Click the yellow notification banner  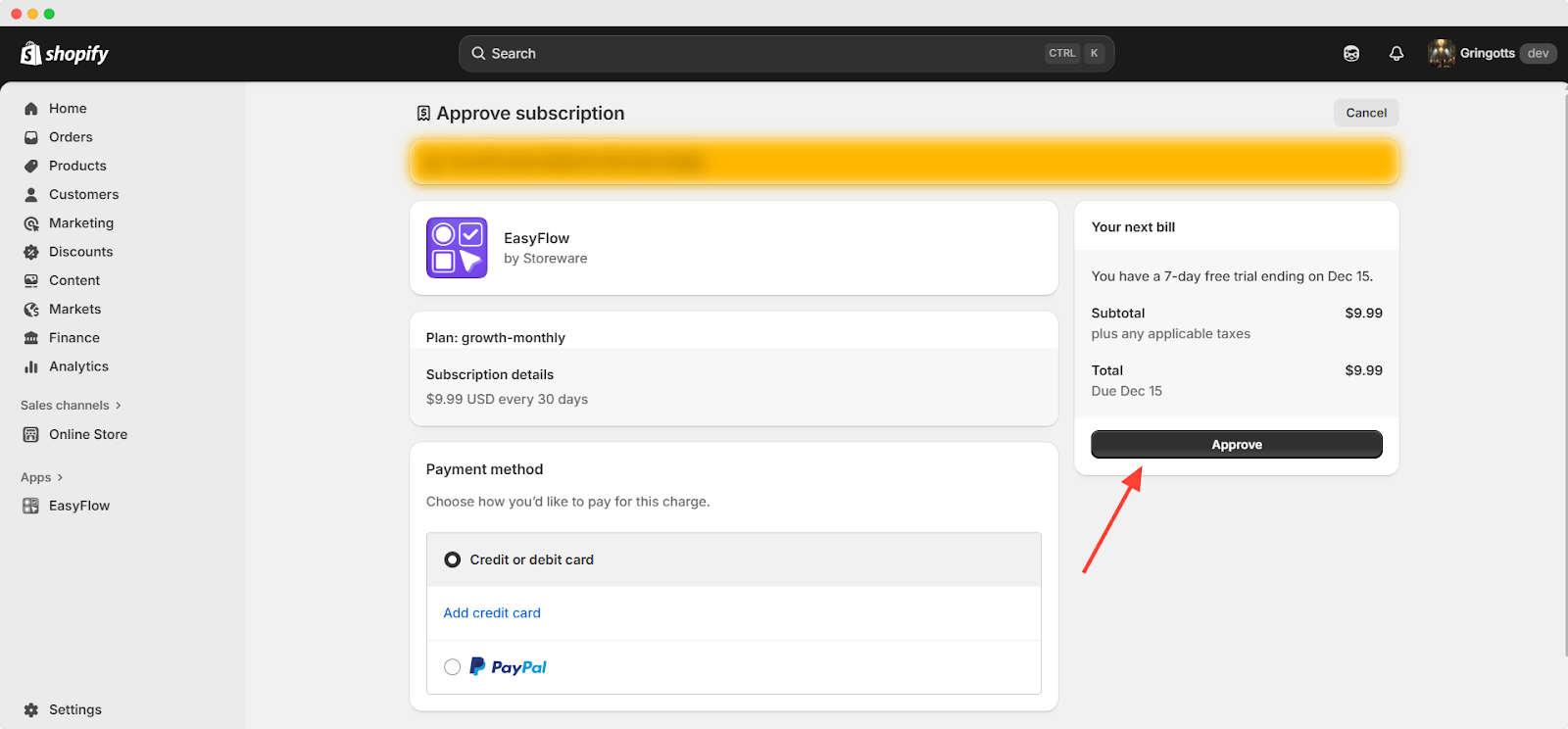(905, 163)
